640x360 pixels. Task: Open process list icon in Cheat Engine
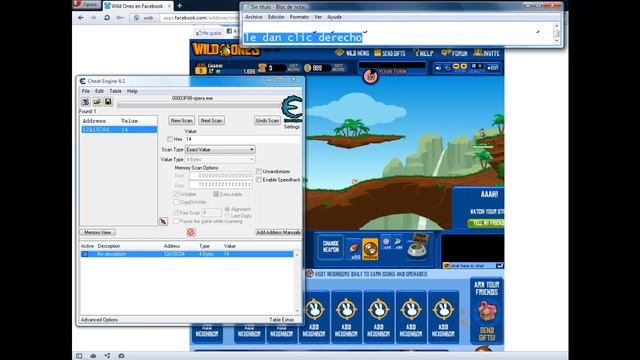pos(86,102)
